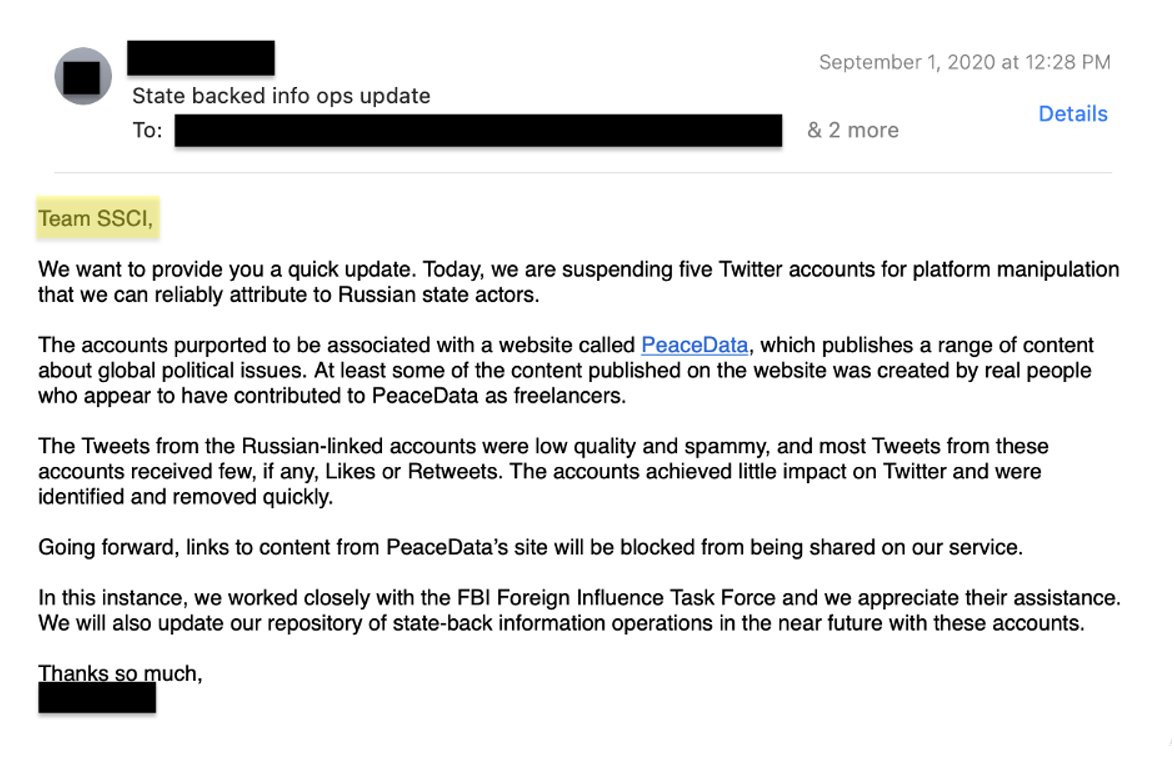Image resolution: width=1174 pixels, height=768 pixels.
Task: Click the divider line below the header
Action: (583, 173)
